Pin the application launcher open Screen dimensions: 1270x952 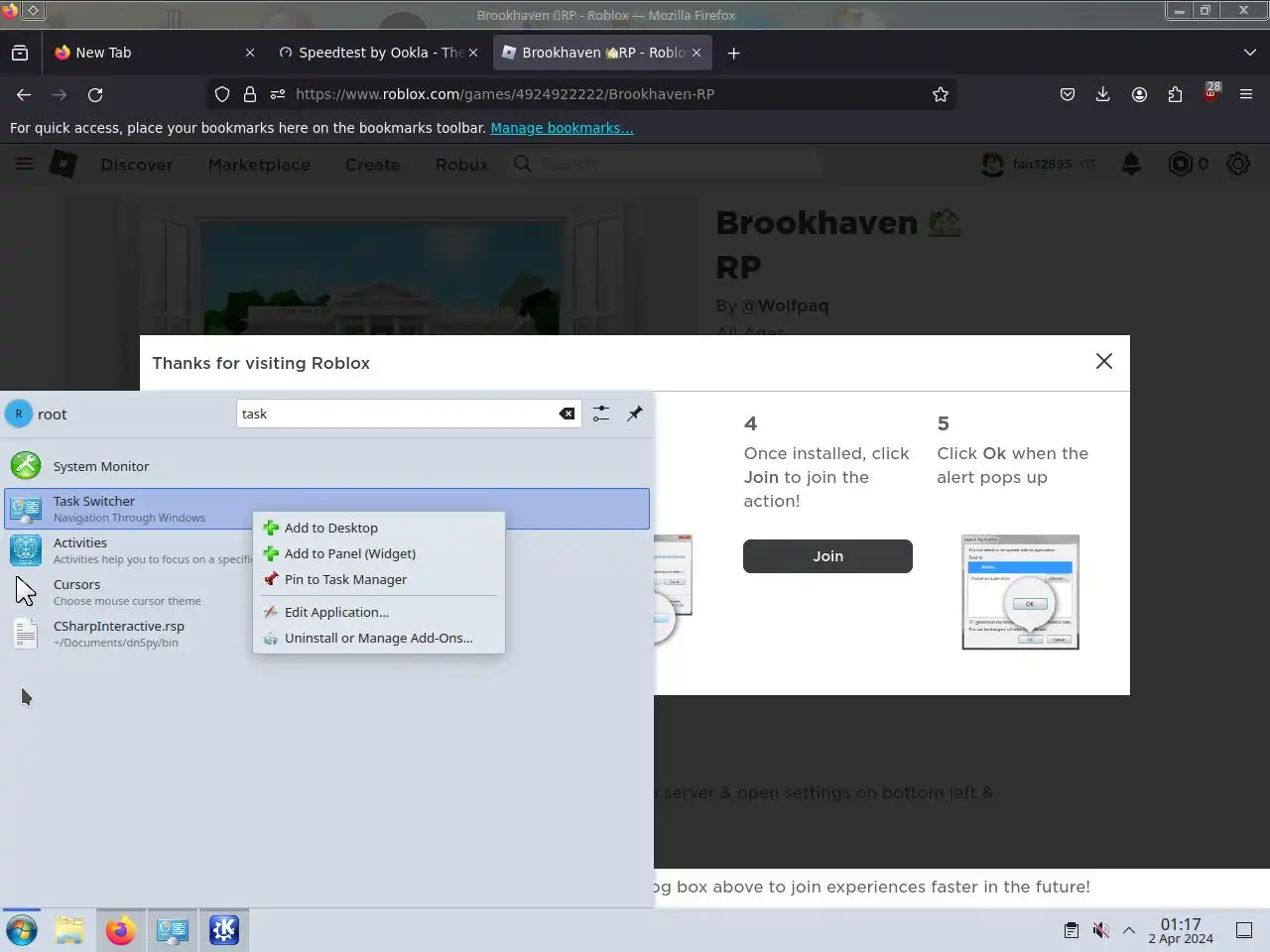point(635,414)
